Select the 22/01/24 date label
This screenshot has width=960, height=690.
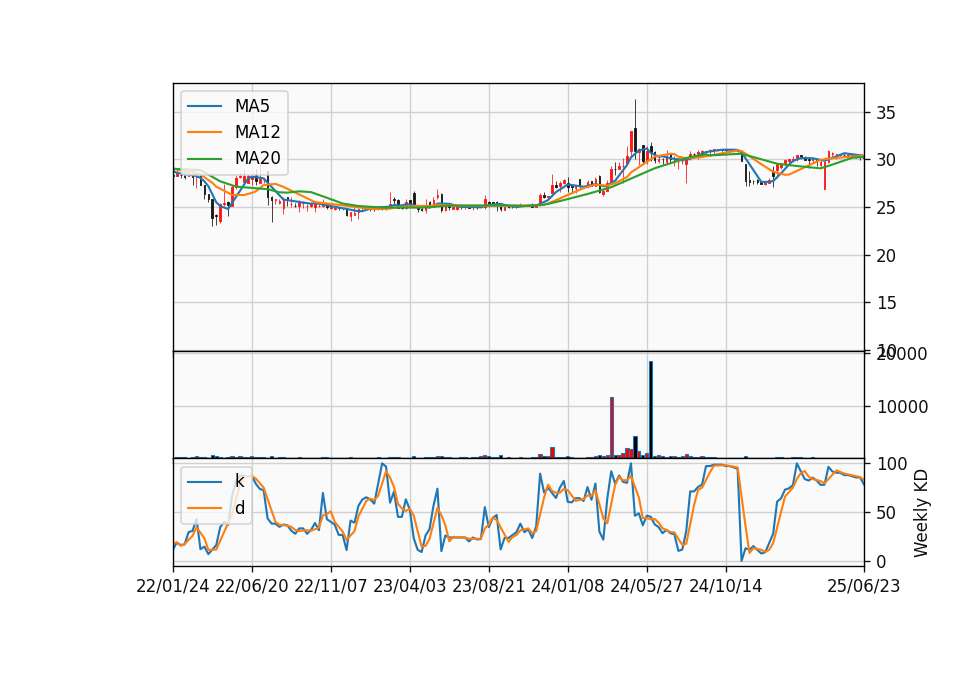pos(173,587)
